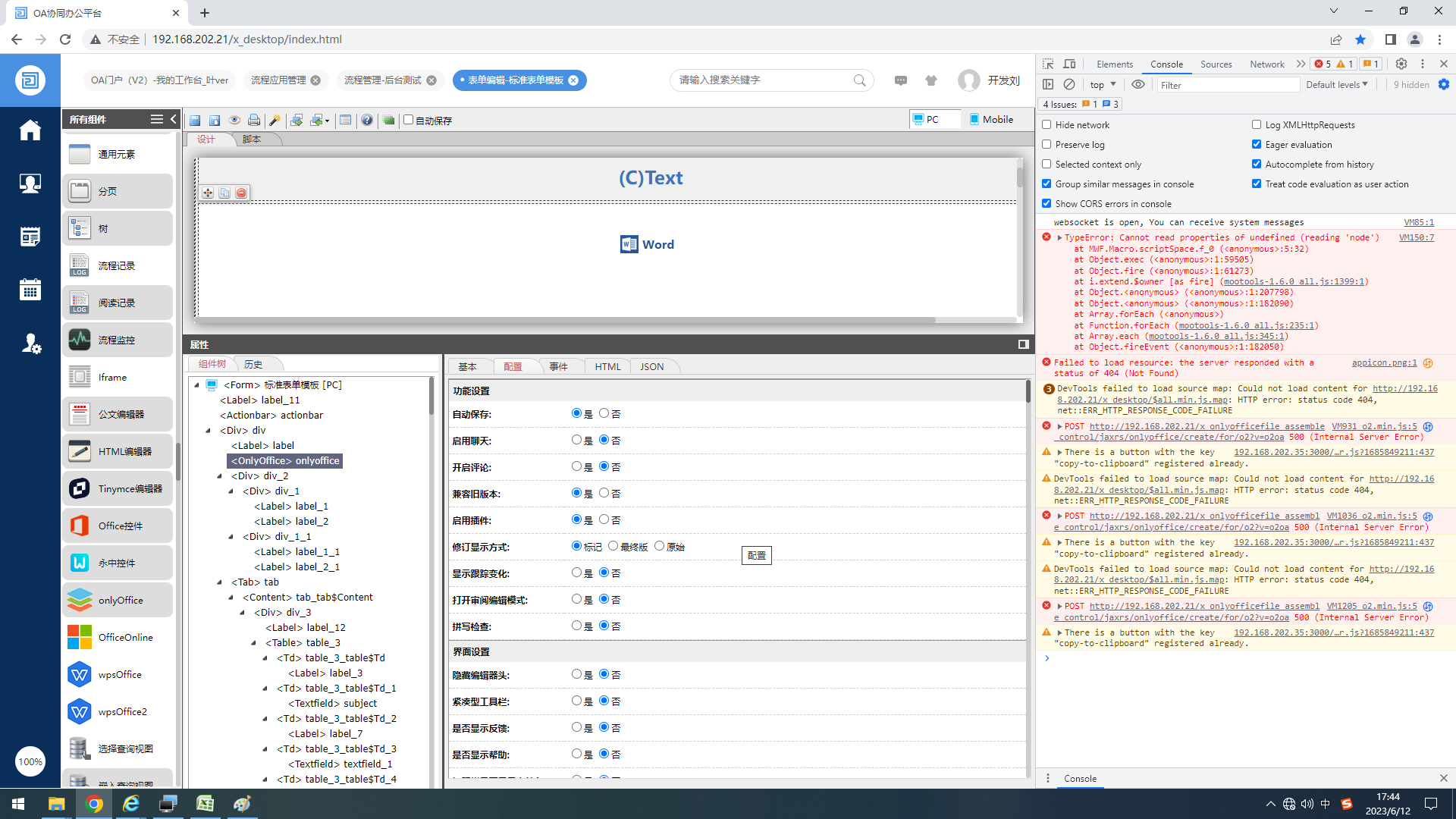The height and width of the screenshot is (819, 1456).
Task: Open the Default levels dropdown
Action: point(1336,85)
